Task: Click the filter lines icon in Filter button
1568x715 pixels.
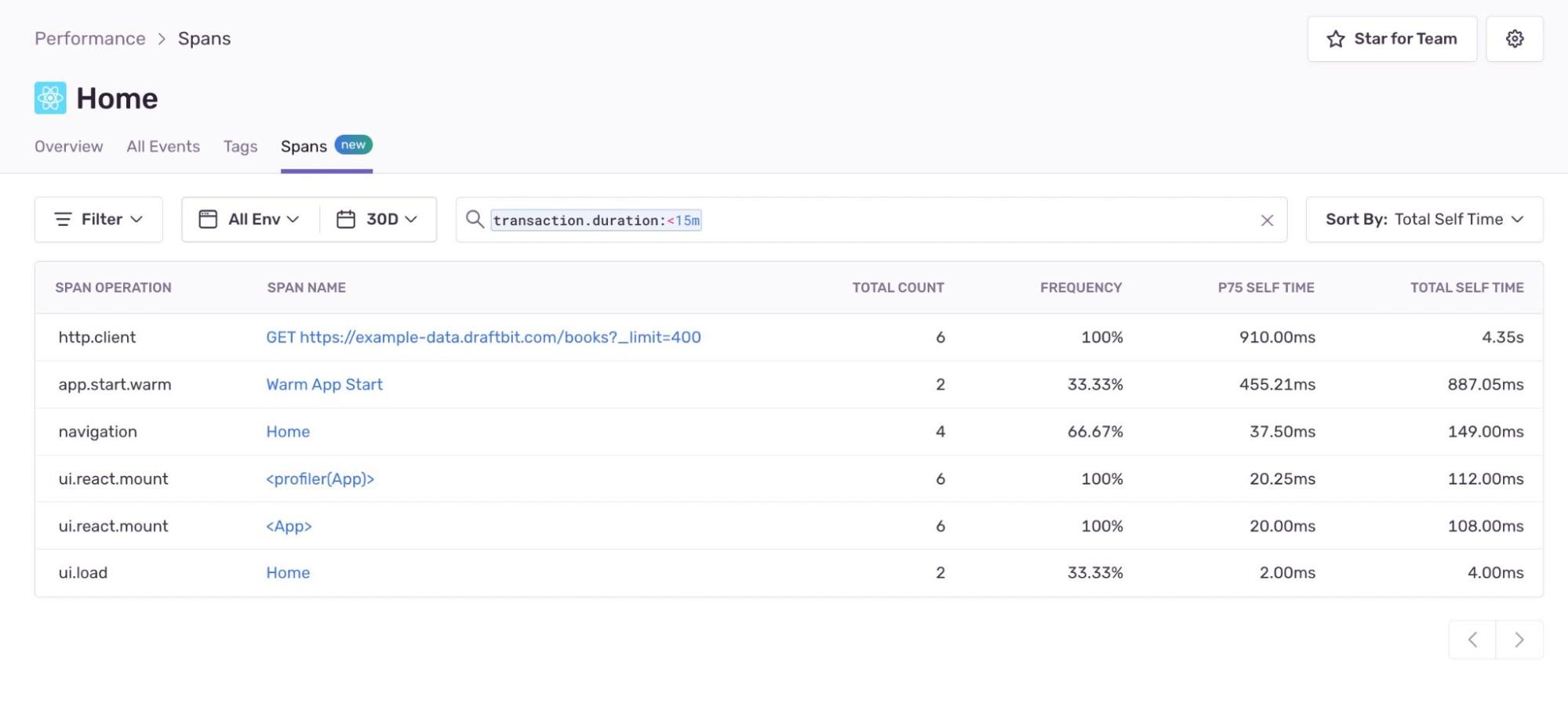Action: click(x=64, y=219)
